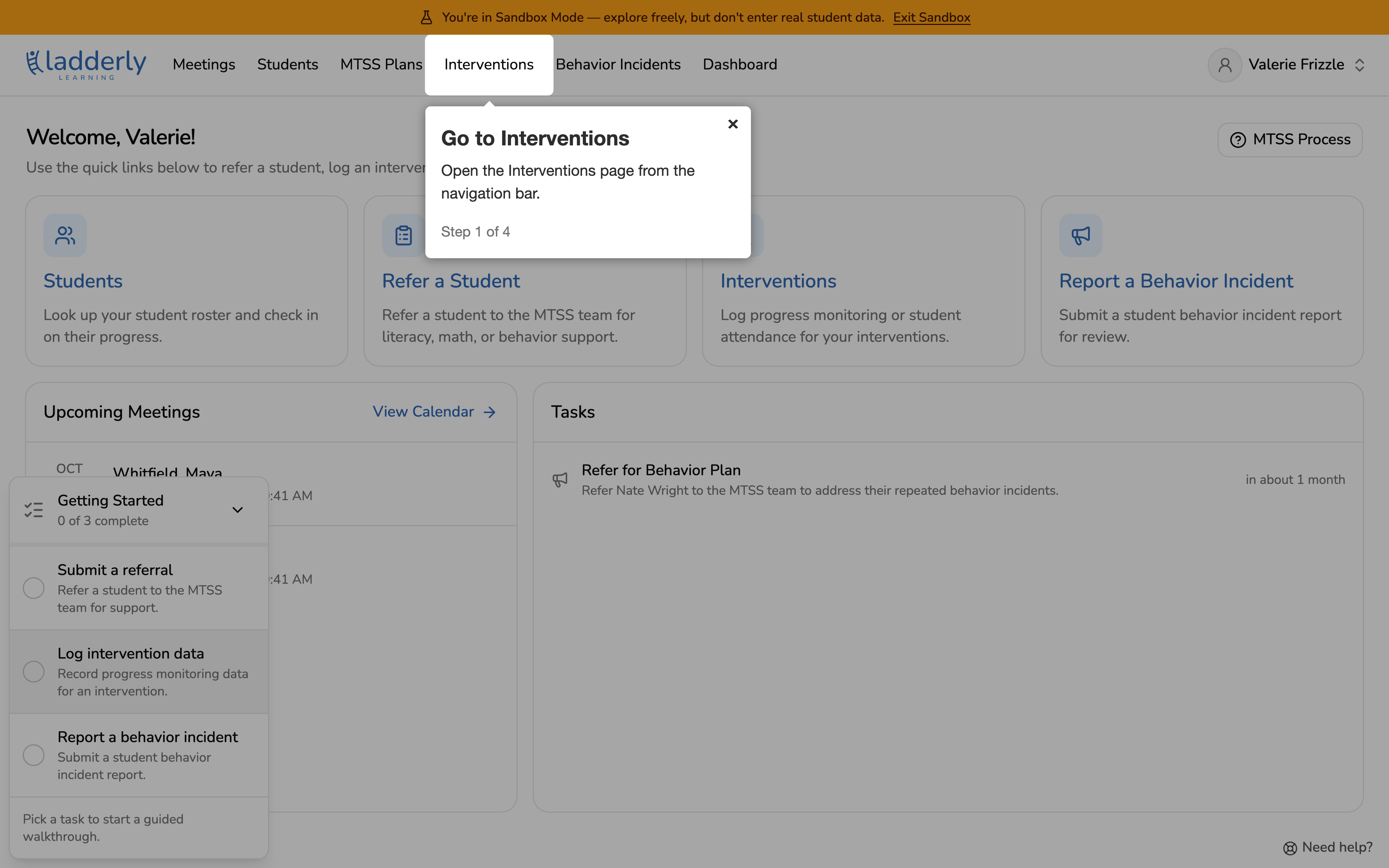Click the Report a Behavior Incident megaphone icon
This screenshot has width=1389, height=868.
[x=1080, y=235]
